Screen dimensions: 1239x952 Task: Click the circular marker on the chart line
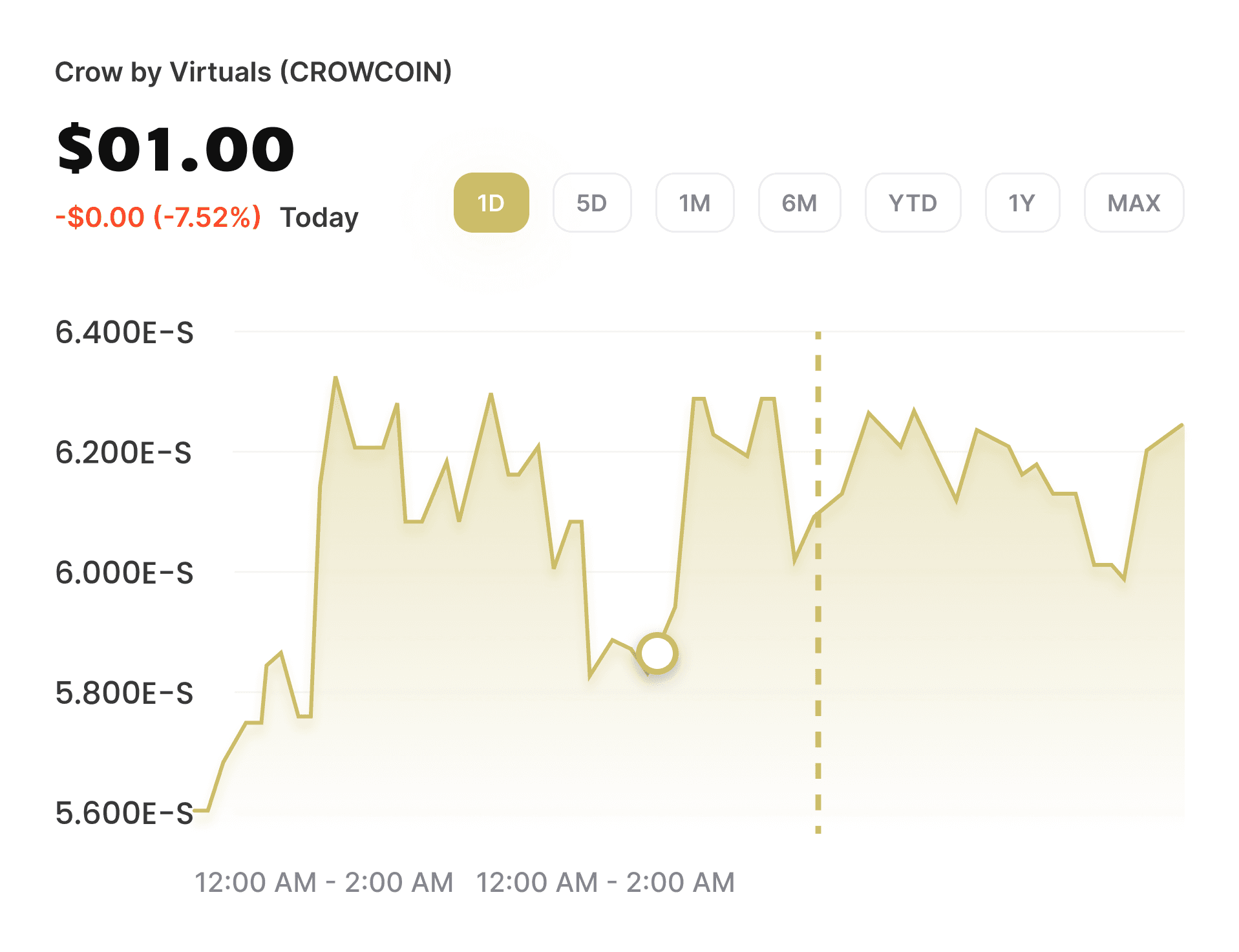(x=657, y=653)
